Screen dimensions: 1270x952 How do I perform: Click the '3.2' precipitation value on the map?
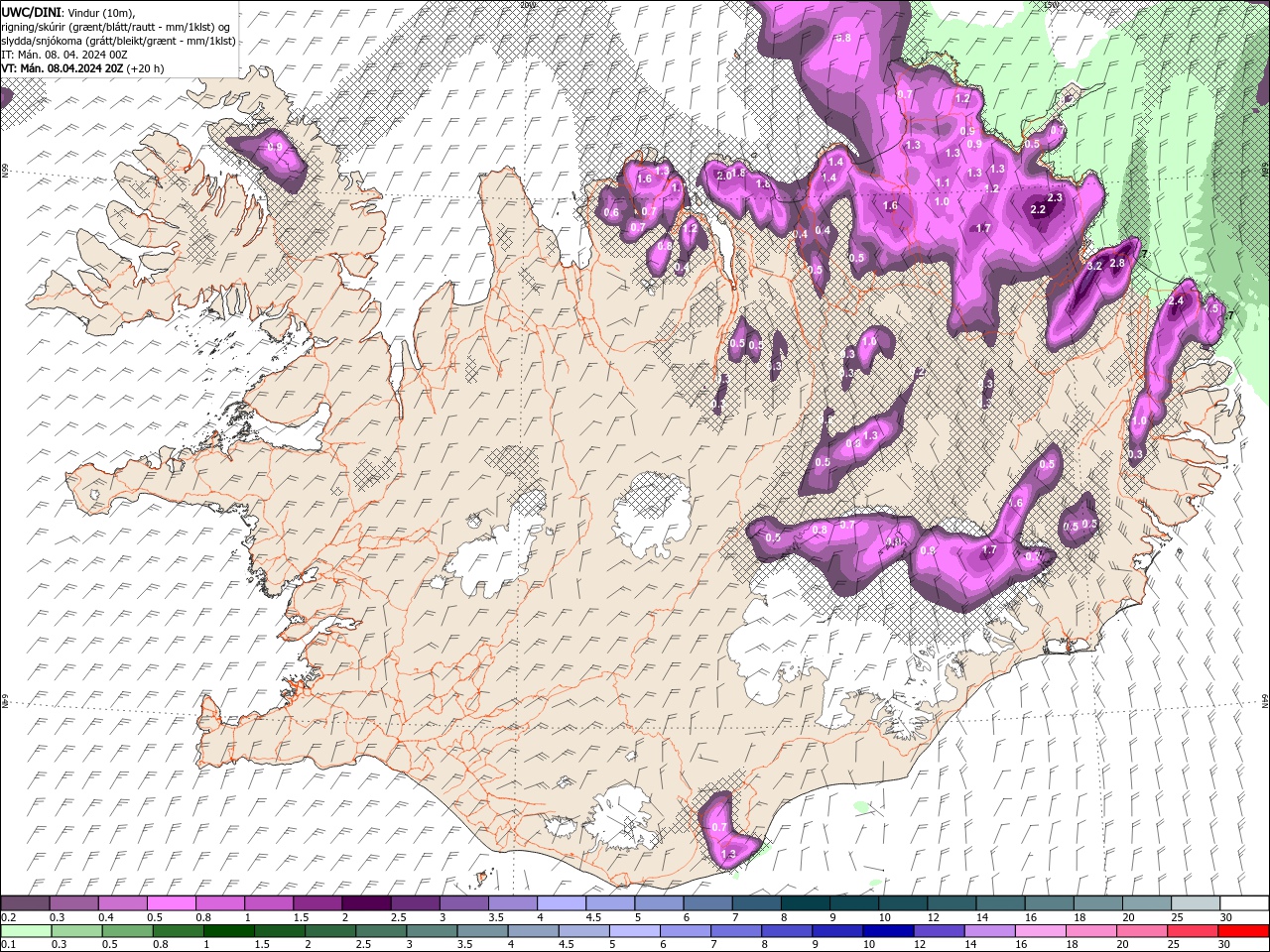tap(1095, 267)
